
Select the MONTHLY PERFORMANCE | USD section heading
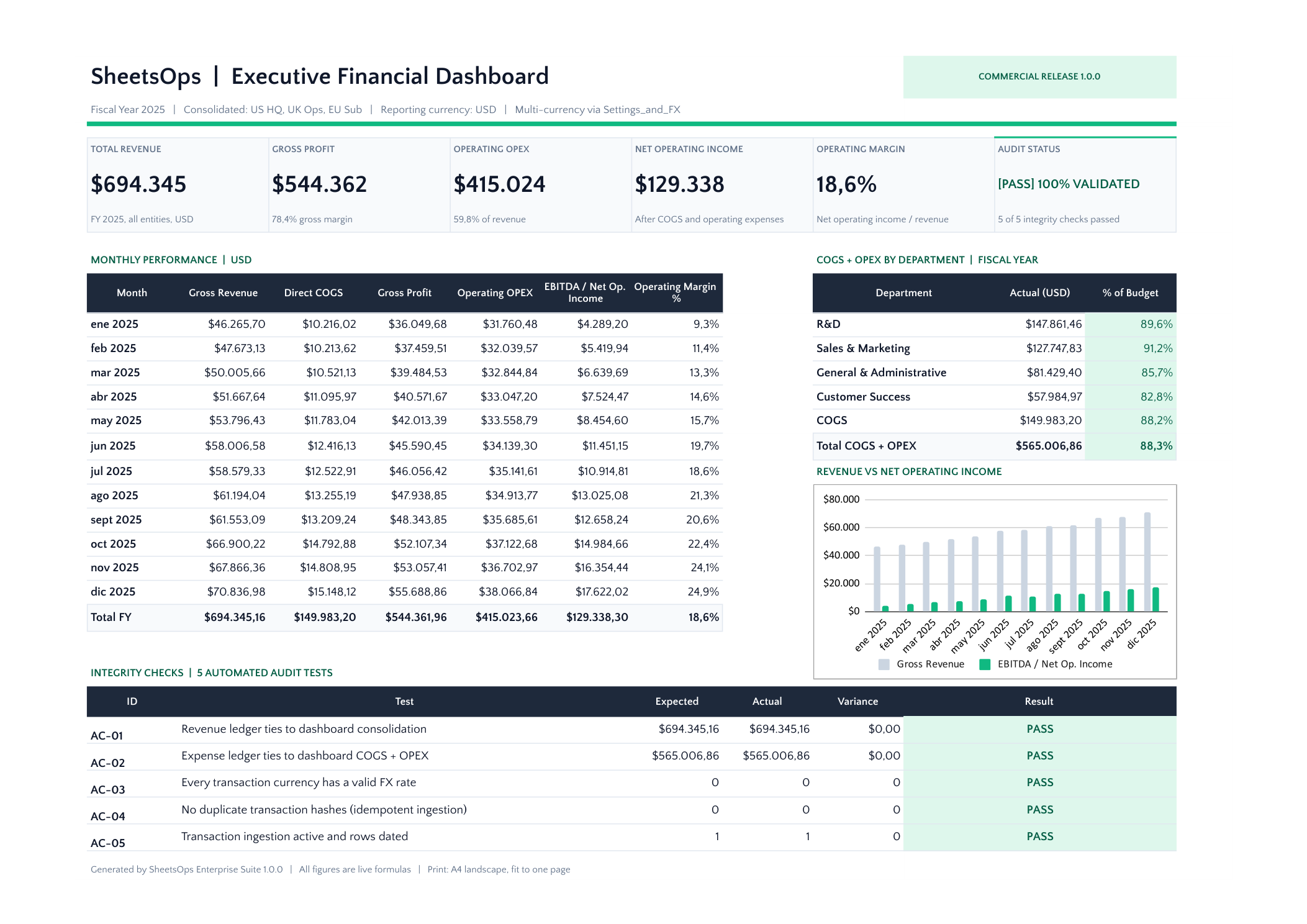tap(171, 260)
